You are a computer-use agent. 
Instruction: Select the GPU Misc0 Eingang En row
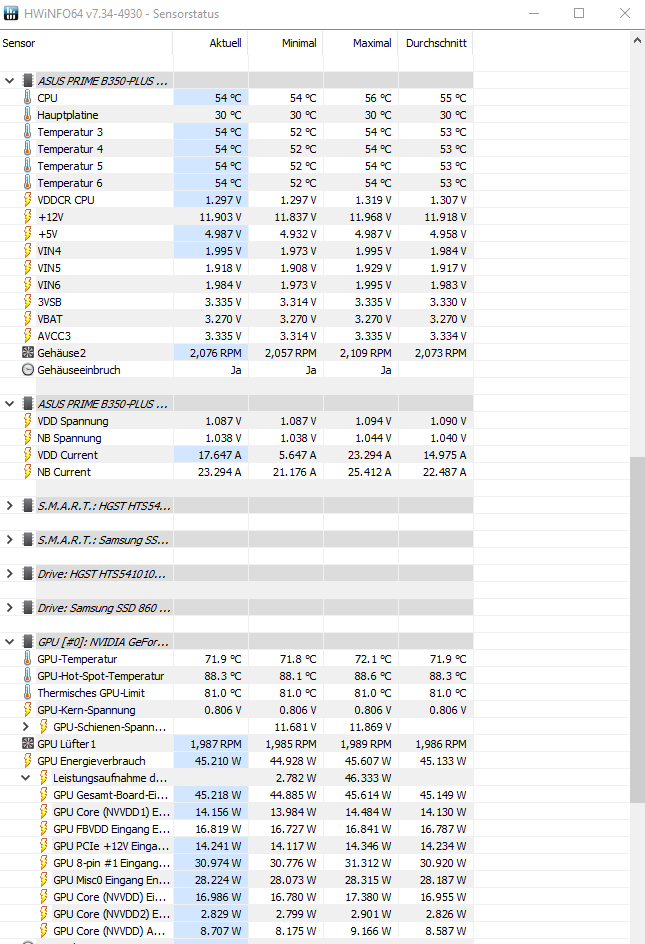point(236,880)
